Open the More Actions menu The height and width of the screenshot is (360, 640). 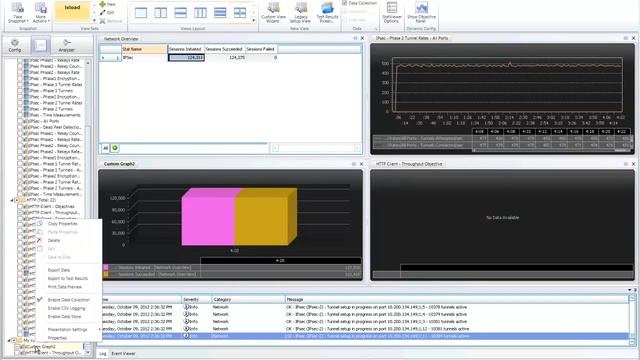click(40, 12)
